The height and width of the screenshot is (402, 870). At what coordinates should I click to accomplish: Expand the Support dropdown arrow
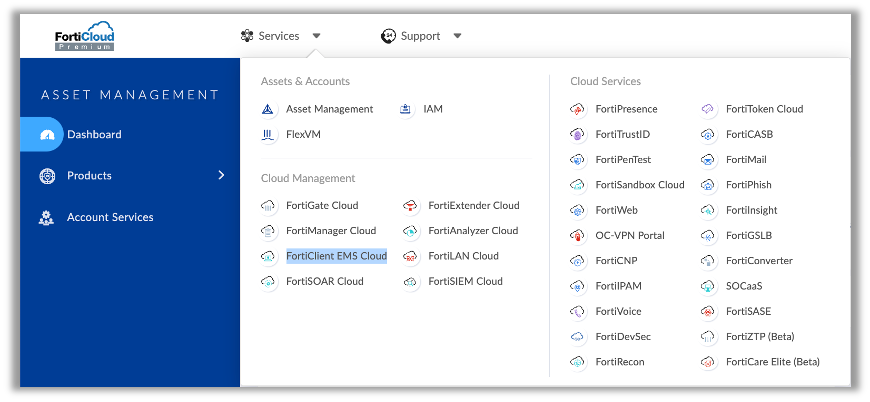click(457, 36)
